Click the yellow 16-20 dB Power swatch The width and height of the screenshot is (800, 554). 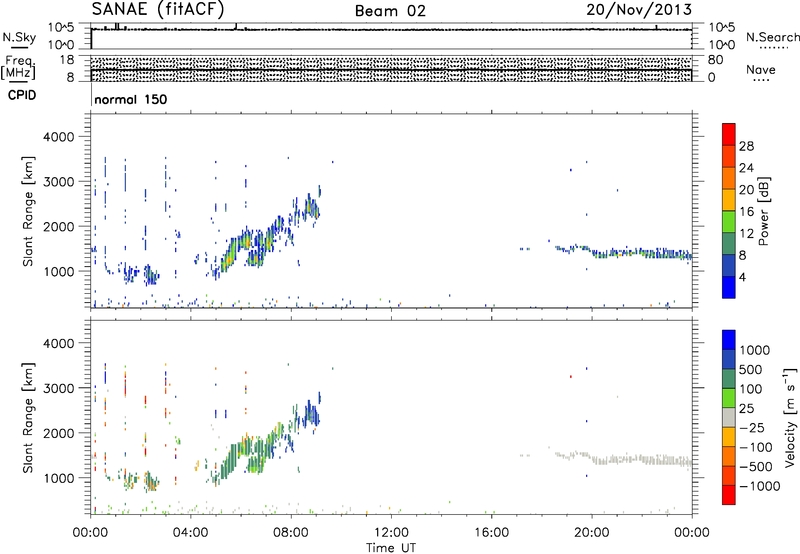point(729,199)
